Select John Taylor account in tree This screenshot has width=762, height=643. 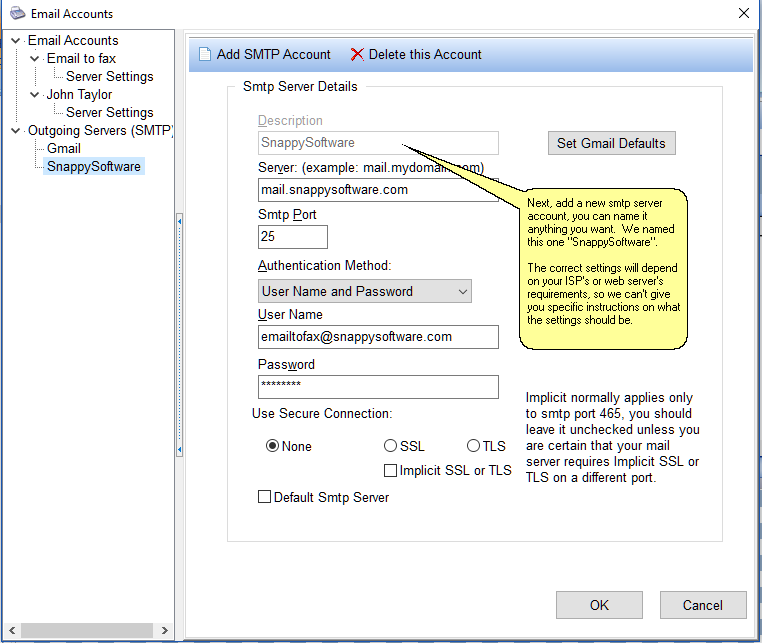point(79,94)
